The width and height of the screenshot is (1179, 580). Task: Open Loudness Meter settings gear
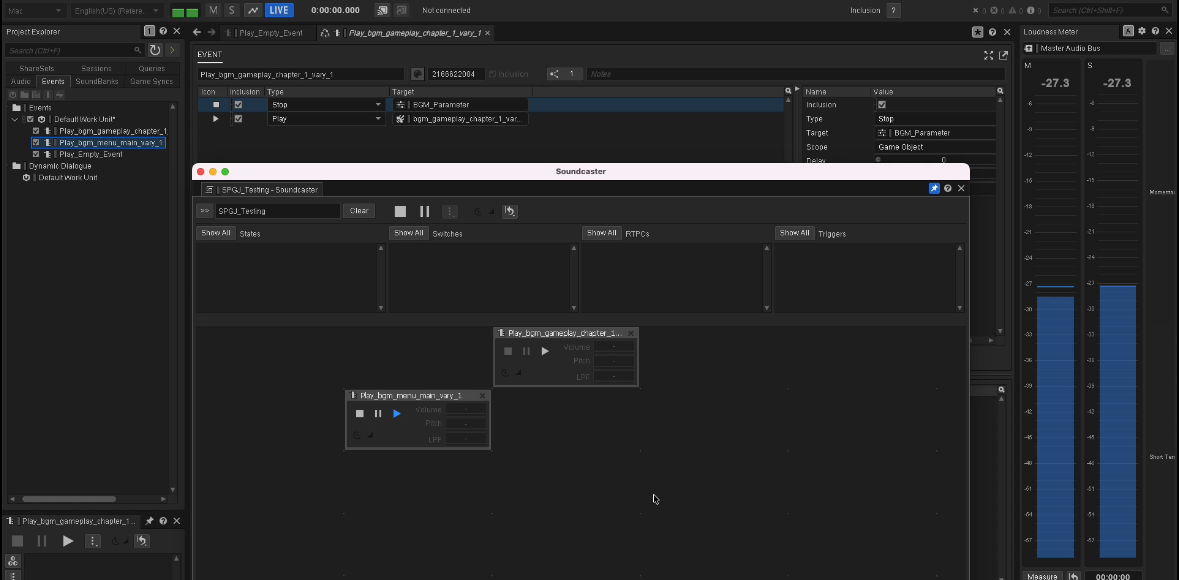(x=1142, y=32)
